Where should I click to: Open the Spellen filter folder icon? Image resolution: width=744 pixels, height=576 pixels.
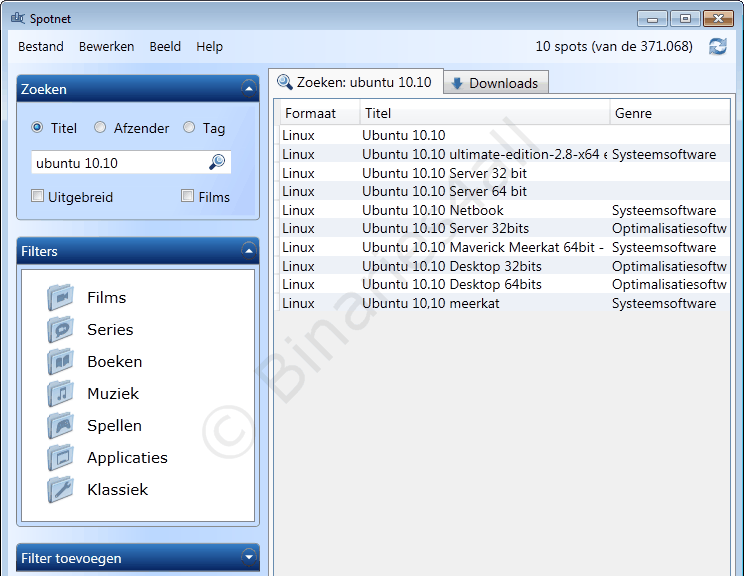(60, 425)
